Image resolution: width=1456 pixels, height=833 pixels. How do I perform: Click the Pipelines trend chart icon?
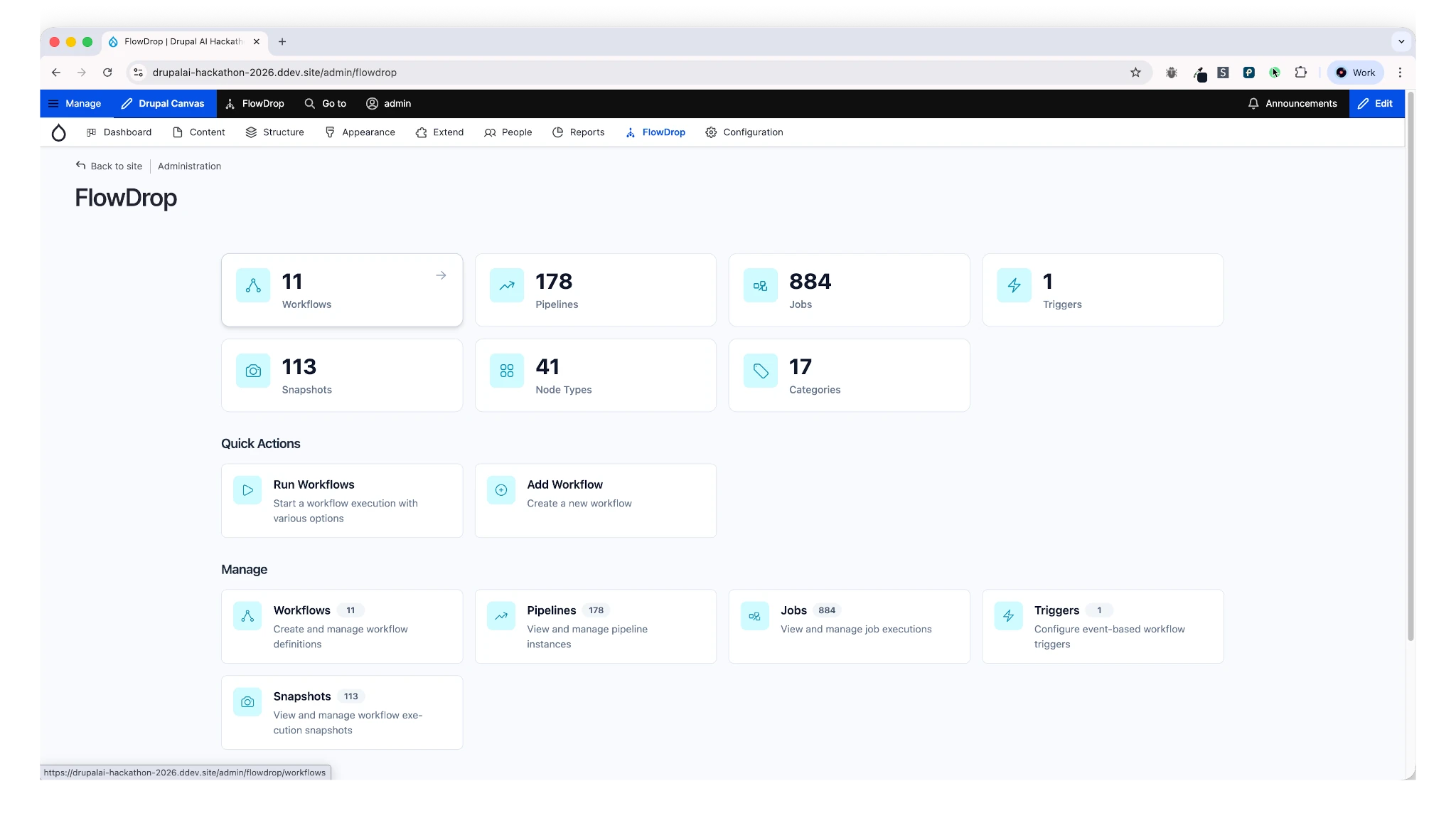pos(505,286)
